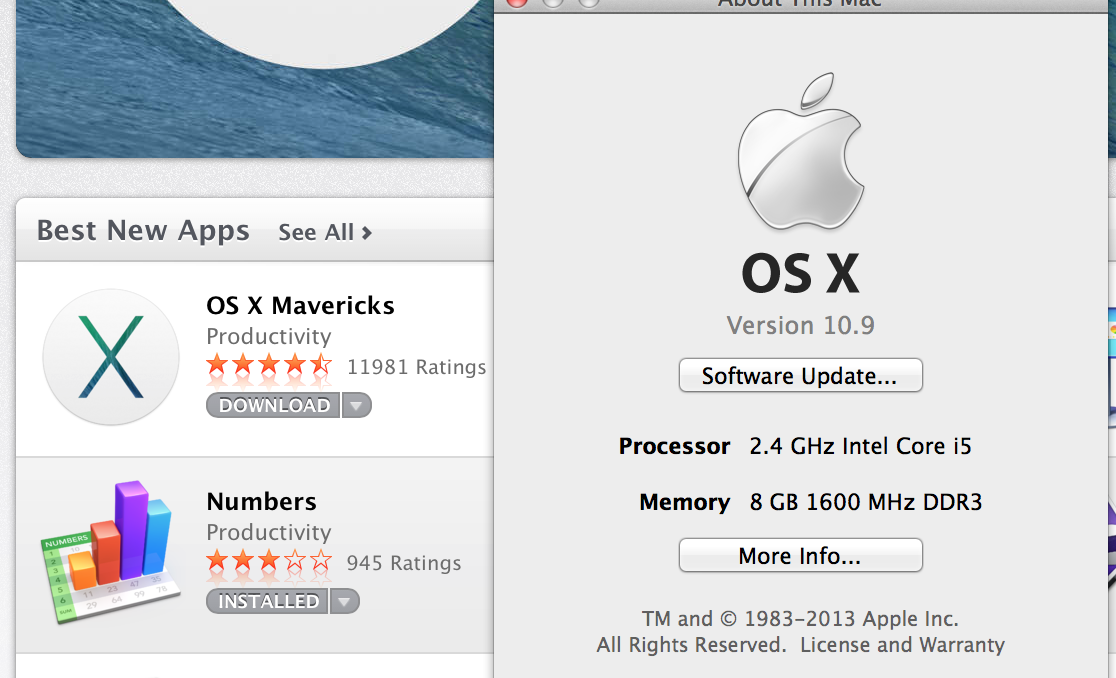
Task: Click the featured ocean wave banner in App Store
Action: [x=255, y=78]
